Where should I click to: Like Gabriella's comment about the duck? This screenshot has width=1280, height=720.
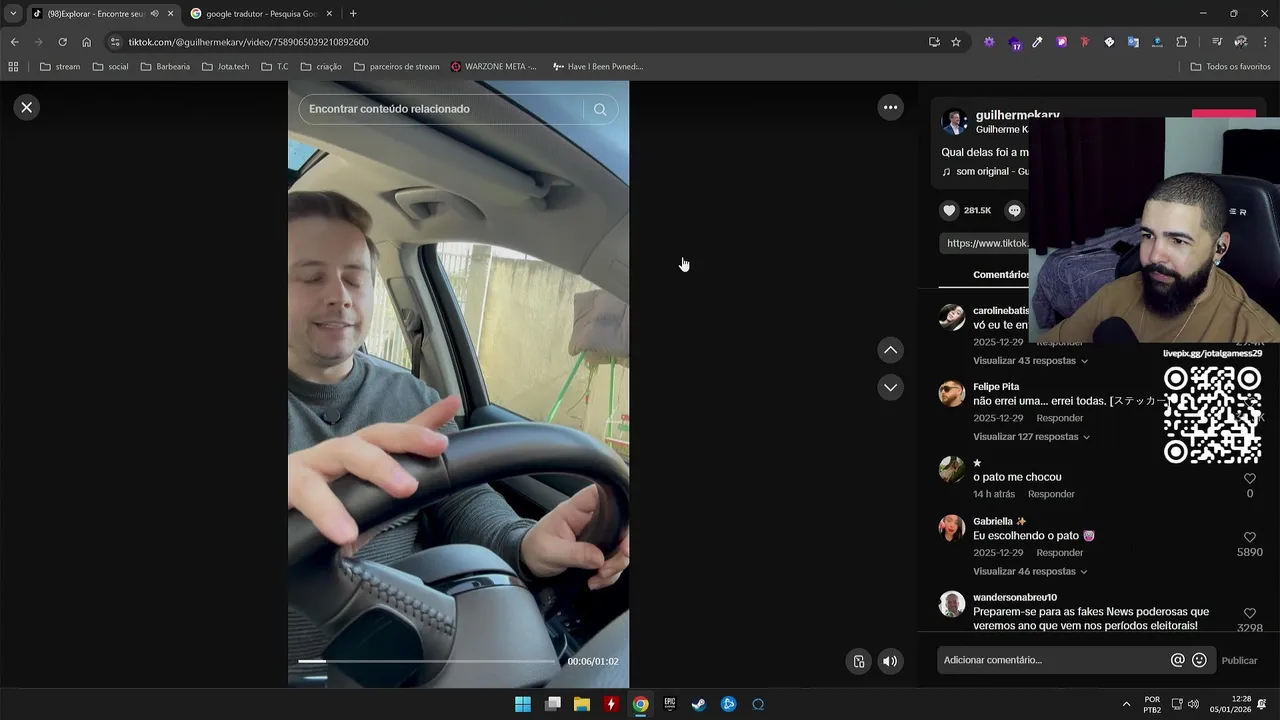click(x=1249, y=537)
